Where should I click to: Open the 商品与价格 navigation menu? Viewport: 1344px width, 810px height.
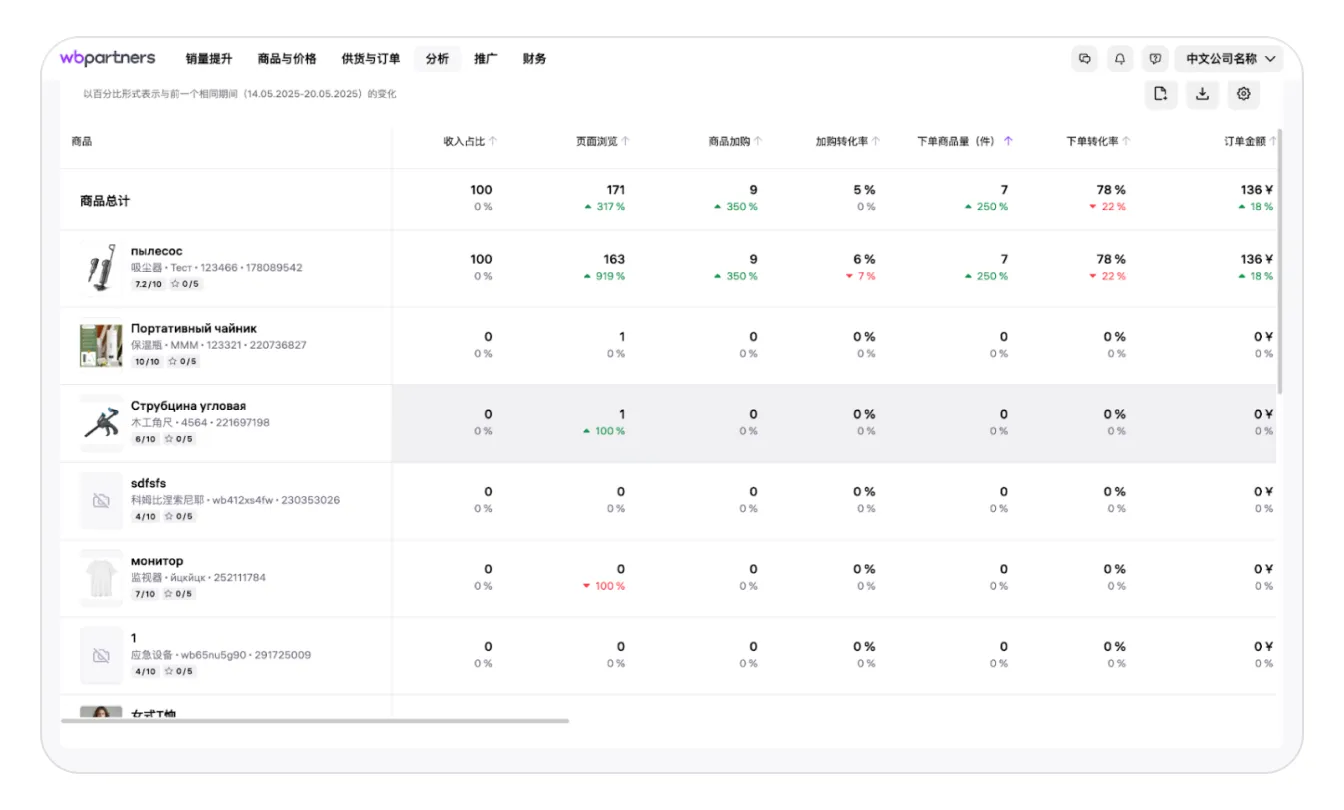(x=287, y=59)
